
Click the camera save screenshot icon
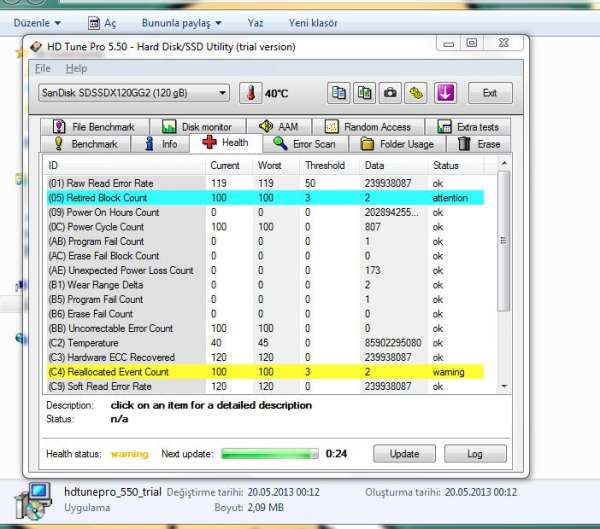pos(390,93)
